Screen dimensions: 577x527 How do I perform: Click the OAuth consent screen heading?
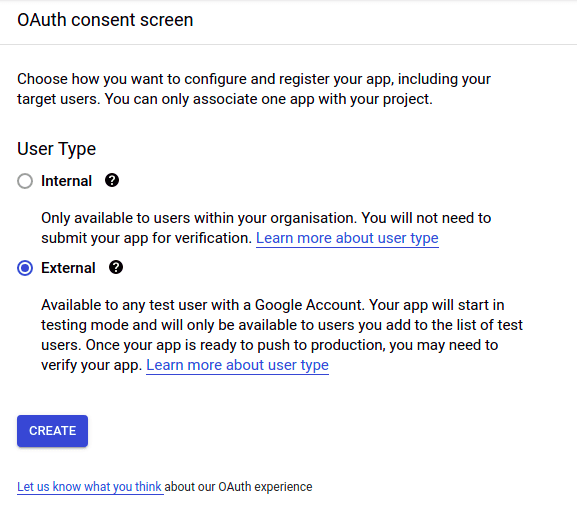[105, 20]
